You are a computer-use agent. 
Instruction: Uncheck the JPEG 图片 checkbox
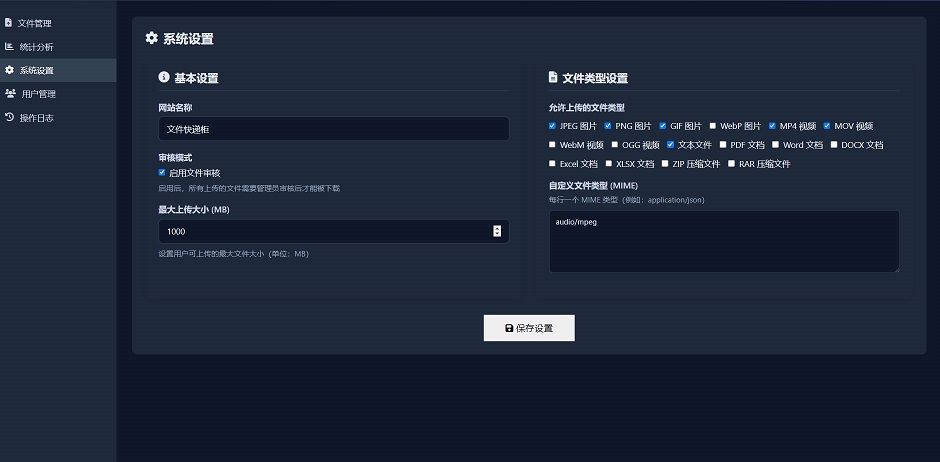click(552, 126)
